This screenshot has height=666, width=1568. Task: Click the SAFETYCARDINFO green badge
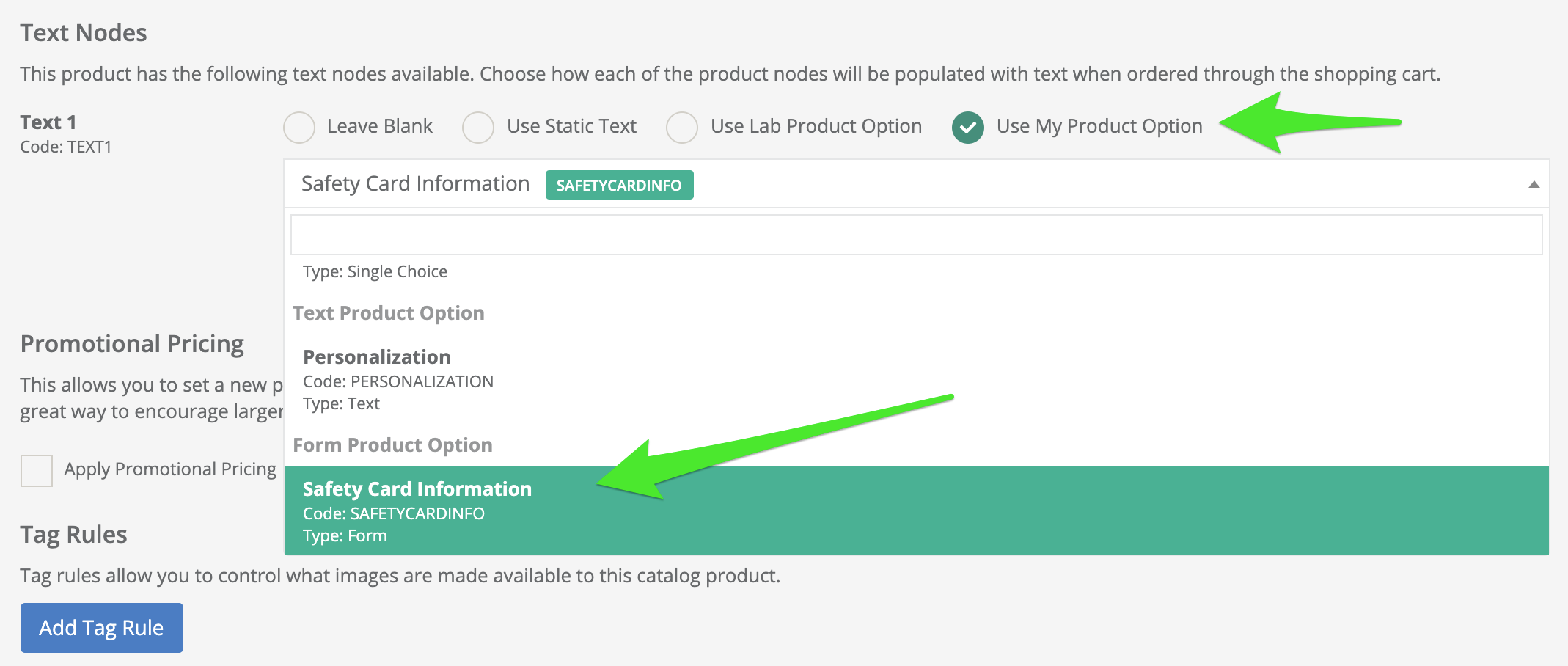pyautogui.click(x=619, y=185)
